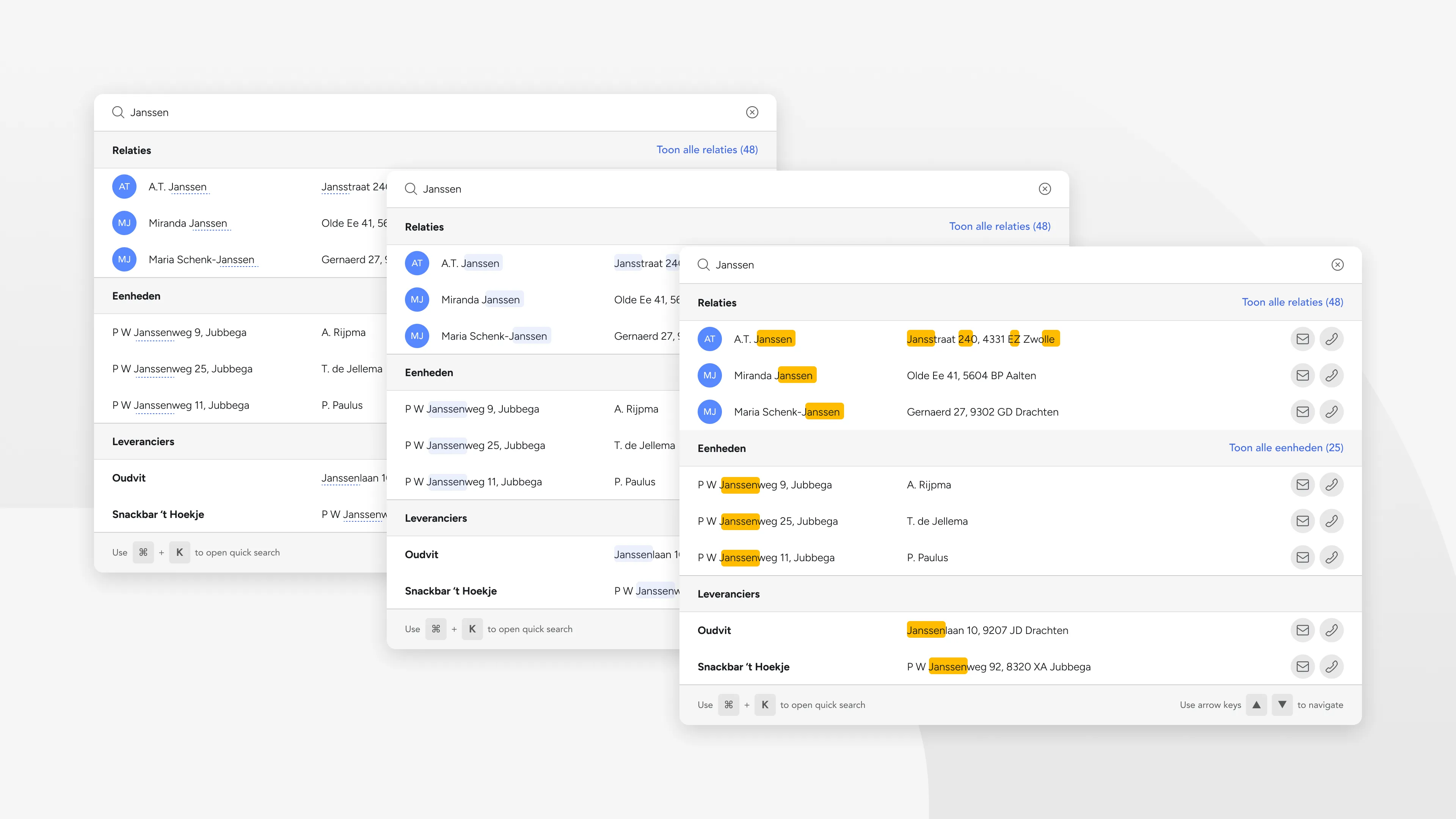Click the envelope icon for P W Janssenweg 25
1456x819 pixels.
(1303, 521)
